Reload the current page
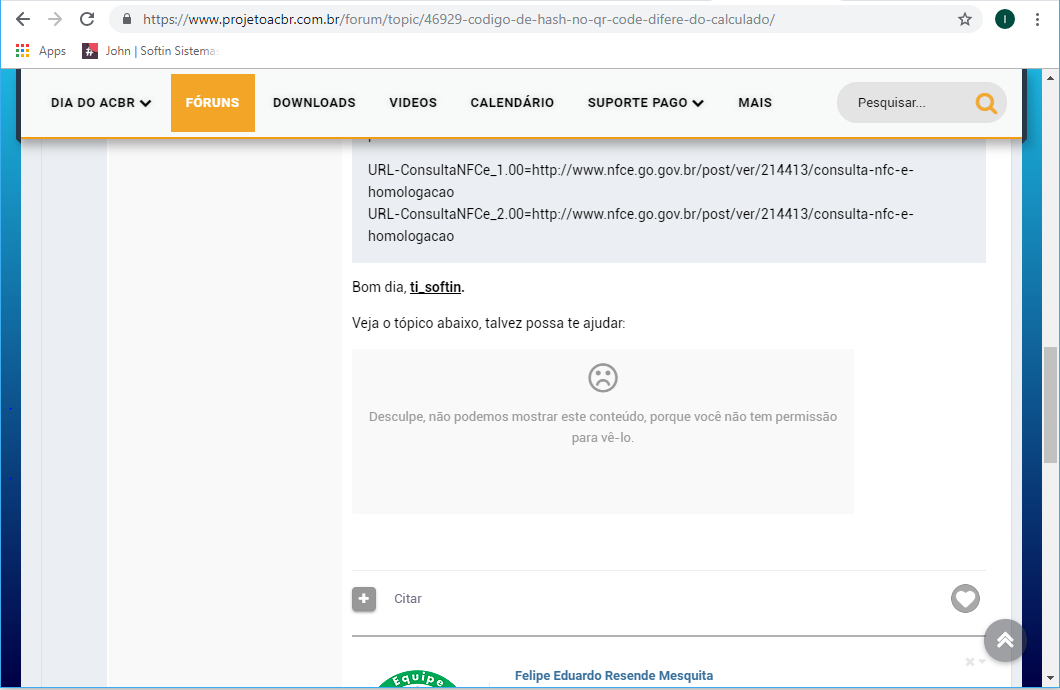Image resolution: width=1060 pixels, height=690 pixels. click(87, 20)
